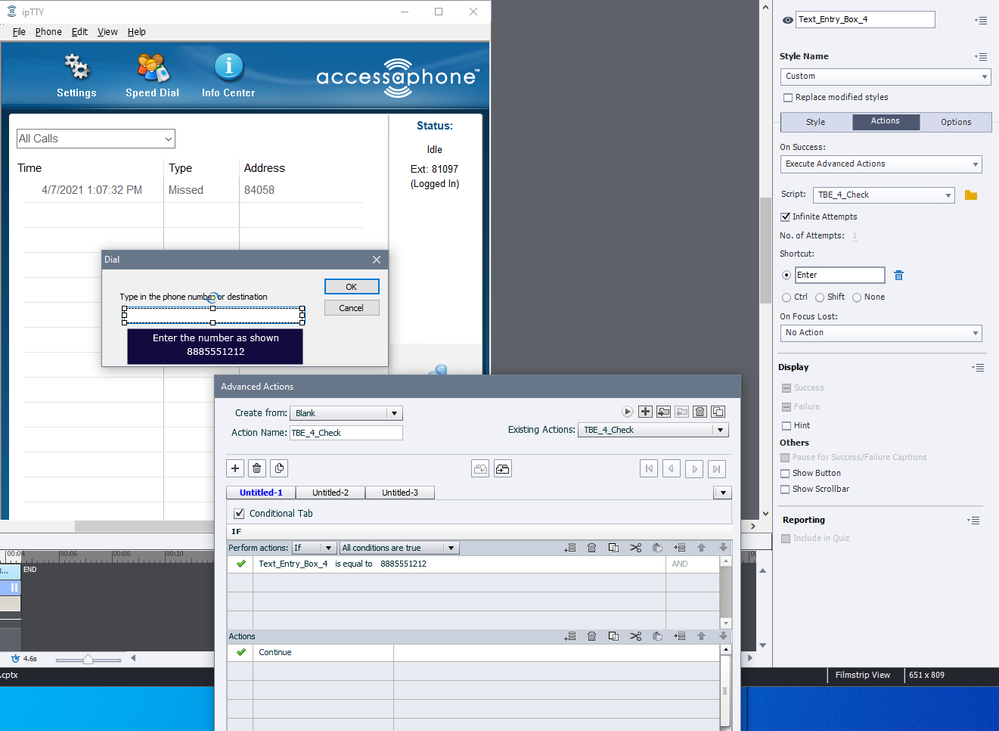Screen dimensions: 999x731
Task: Expand the Create from Blank dropdown
Action: (x=396, y=412)
